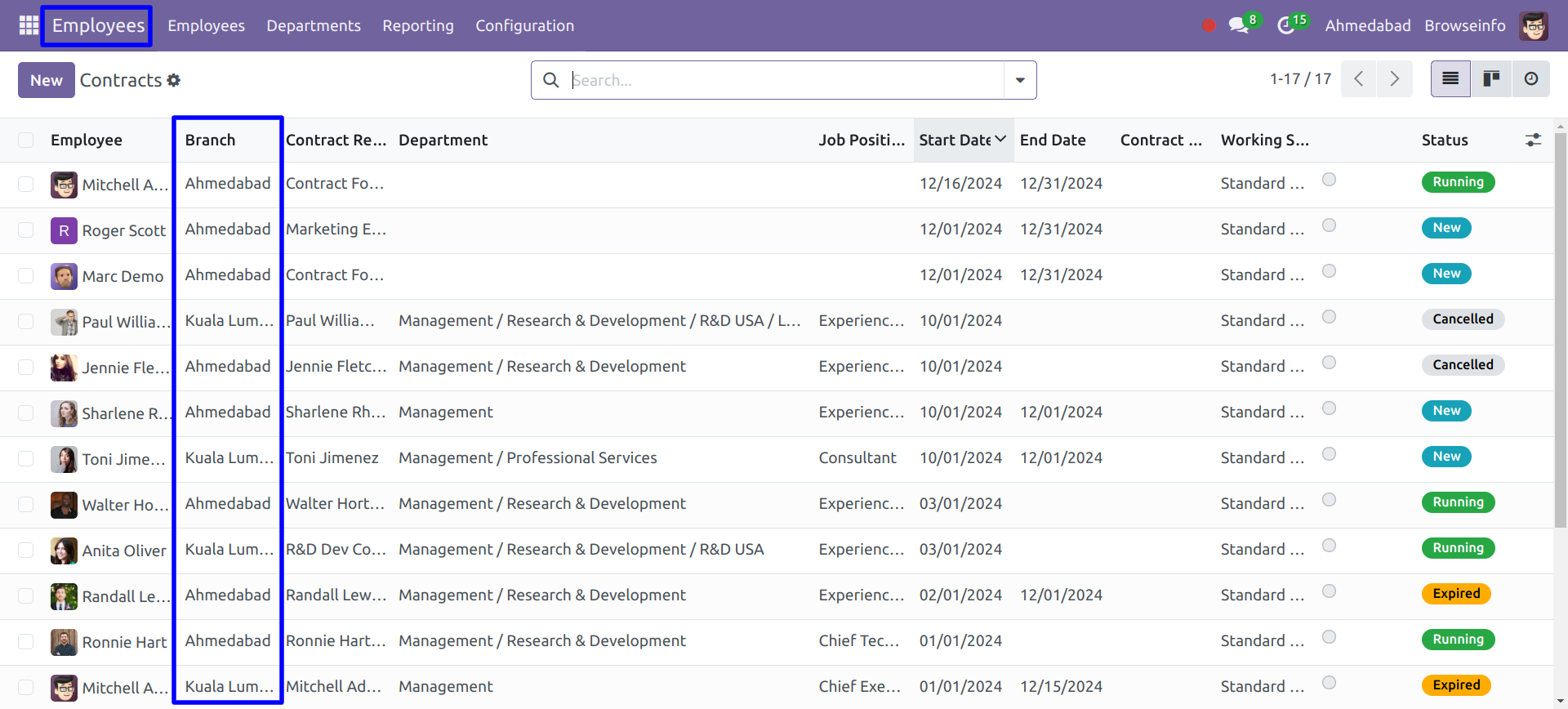The width and height of the screenshot is (1568, 709).
Task: Switch to list view
Action: click(1450, 79)
